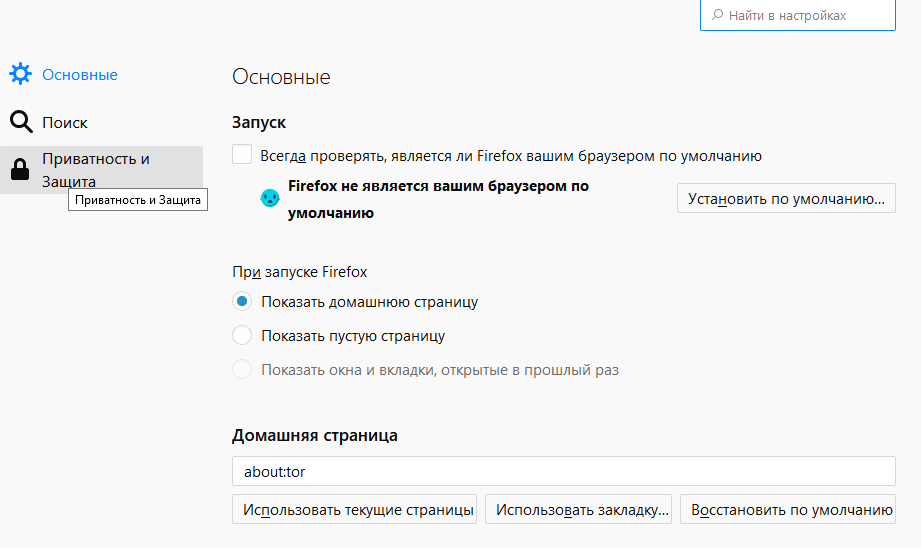The width and height of the screenshot is (921, 548).
Task: Click the magnifier icon for Поиск section
Action: tap(20, 123)
